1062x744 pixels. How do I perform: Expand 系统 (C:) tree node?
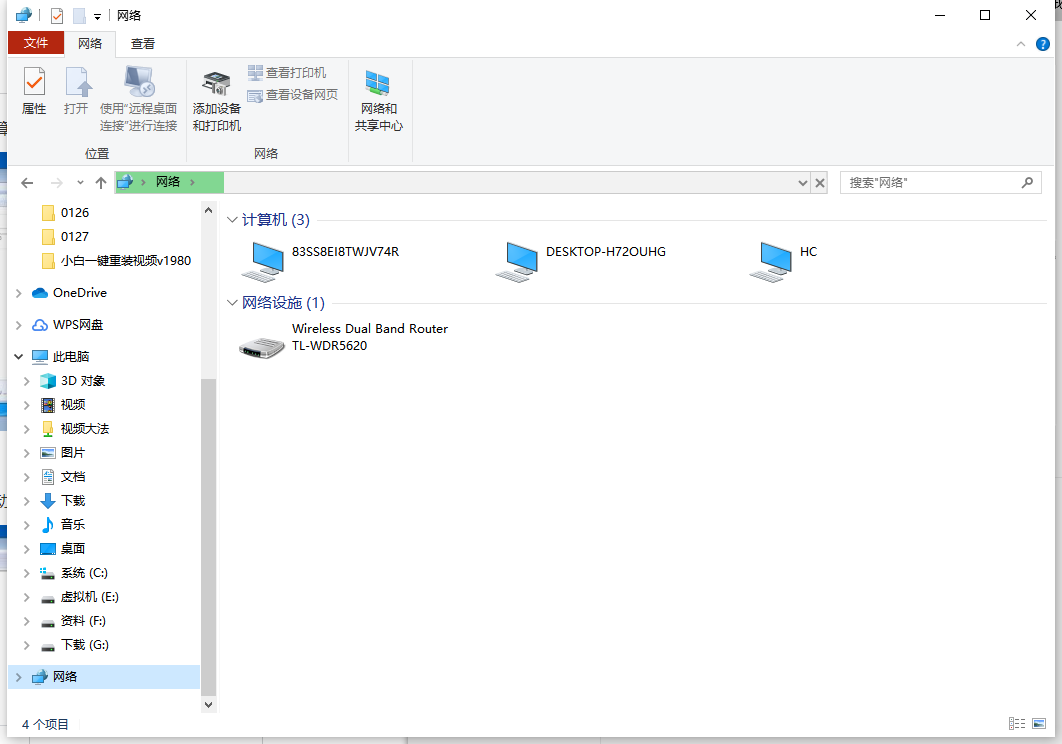(27, 573)
